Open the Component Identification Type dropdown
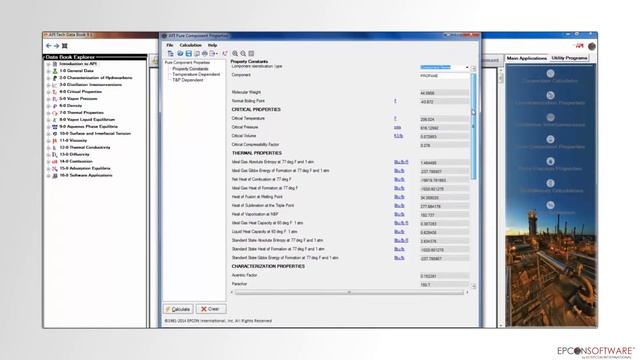 467,67
